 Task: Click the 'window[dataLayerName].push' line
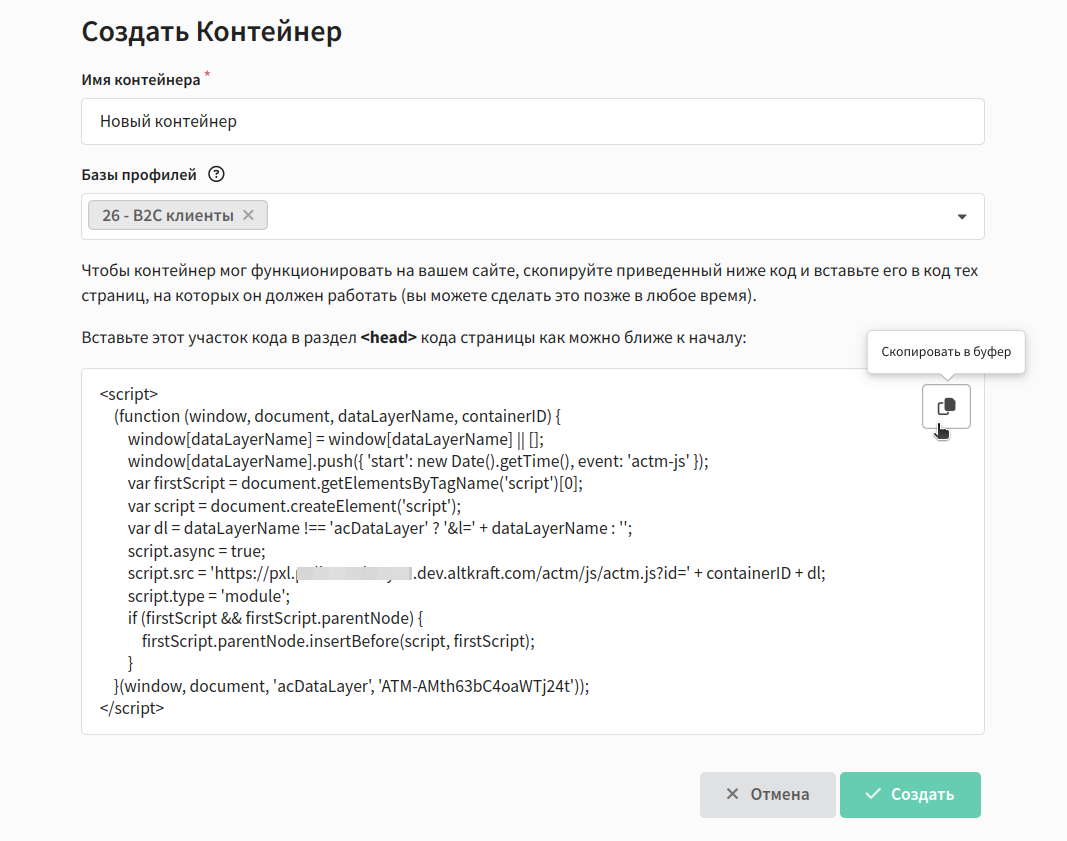418,461
